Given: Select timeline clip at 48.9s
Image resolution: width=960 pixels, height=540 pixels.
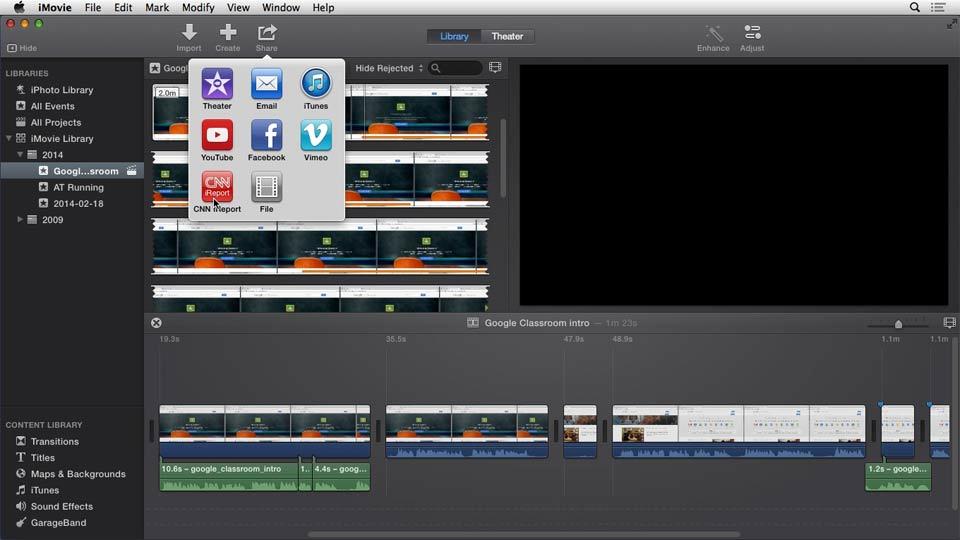Looking at the screenshot, I should pyautogui.click(x=739, y=432).
